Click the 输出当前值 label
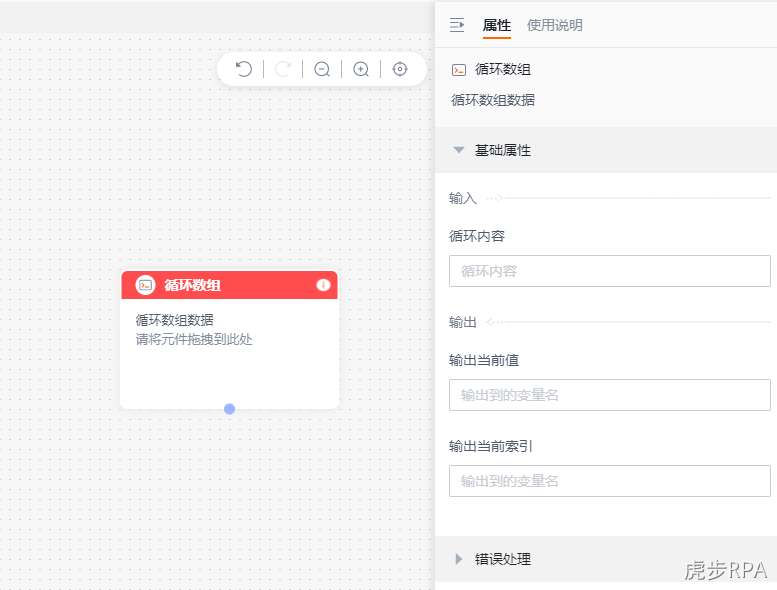 [x=484, y=360]
